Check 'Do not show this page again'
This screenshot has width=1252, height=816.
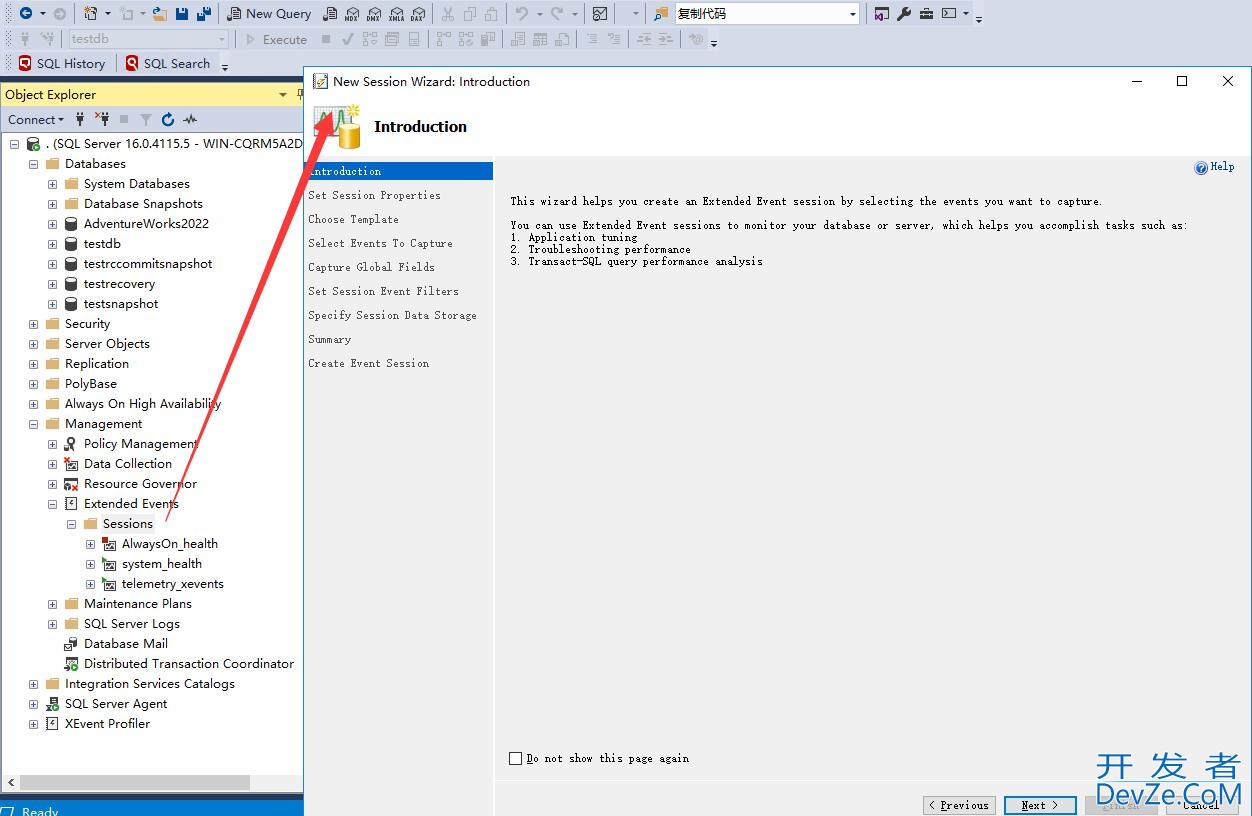[x=516, y=759]
